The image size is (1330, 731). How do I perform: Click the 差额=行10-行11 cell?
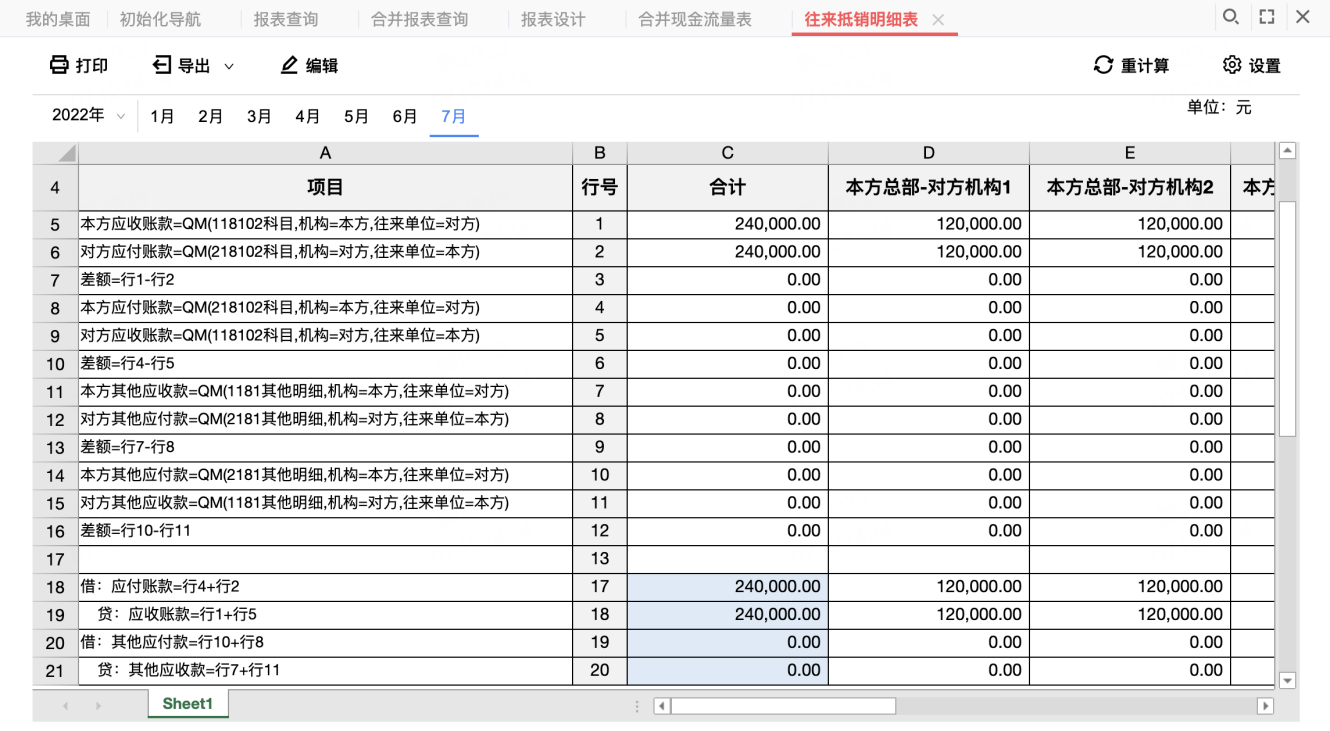pyautogui.click(x=325, y=531)
